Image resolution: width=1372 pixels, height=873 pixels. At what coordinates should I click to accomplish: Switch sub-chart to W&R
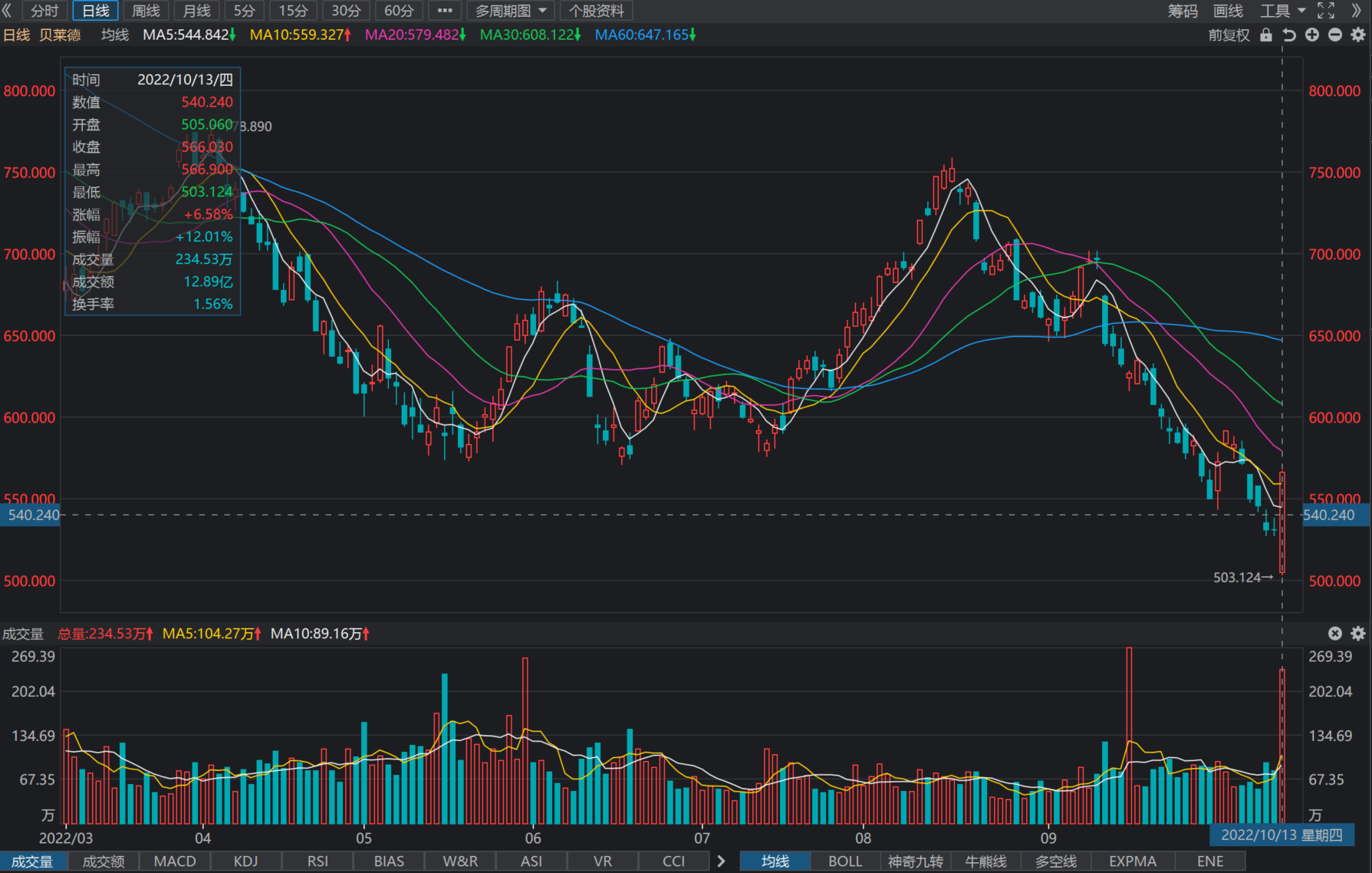click(460, 861)
